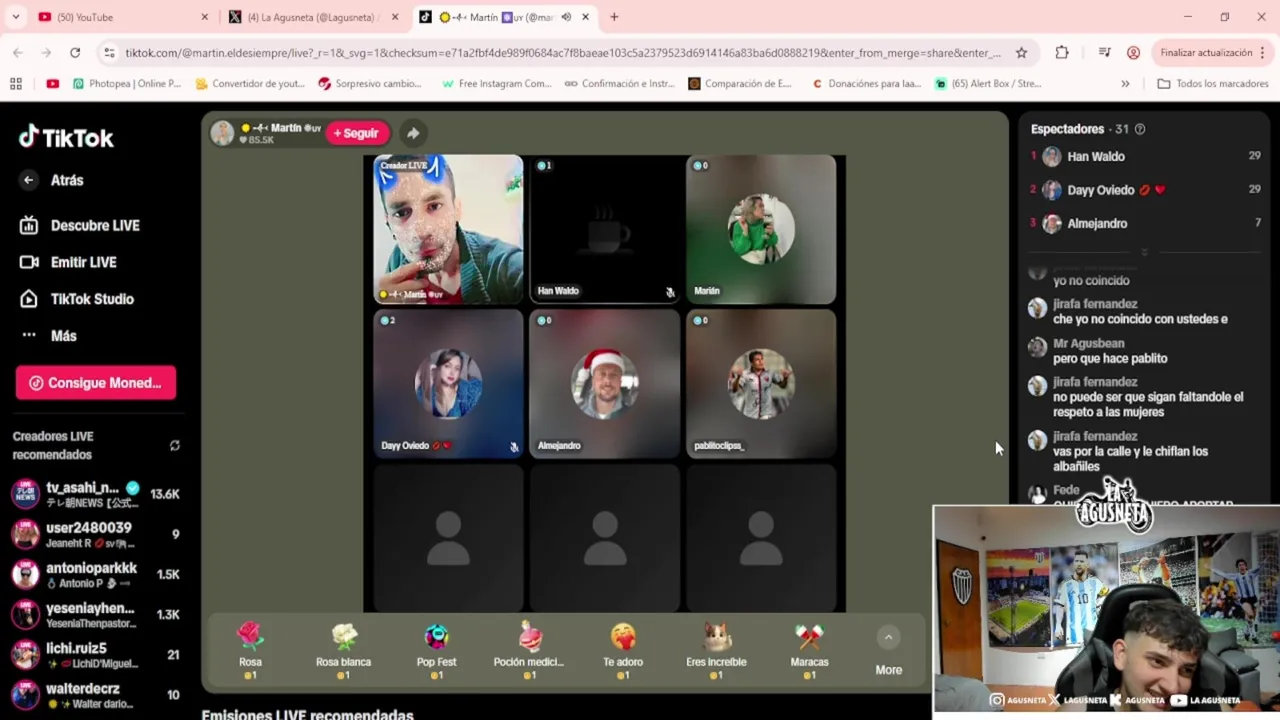Select pablitoclips_ guest tile
Image resolution: width=1280 pixels, height=720 pixels.
point(761,384)
